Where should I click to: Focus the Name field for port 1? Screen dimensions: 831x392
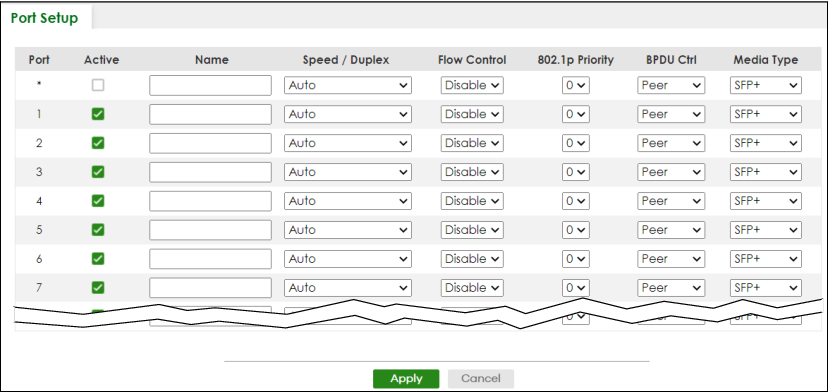coord(210,114)
